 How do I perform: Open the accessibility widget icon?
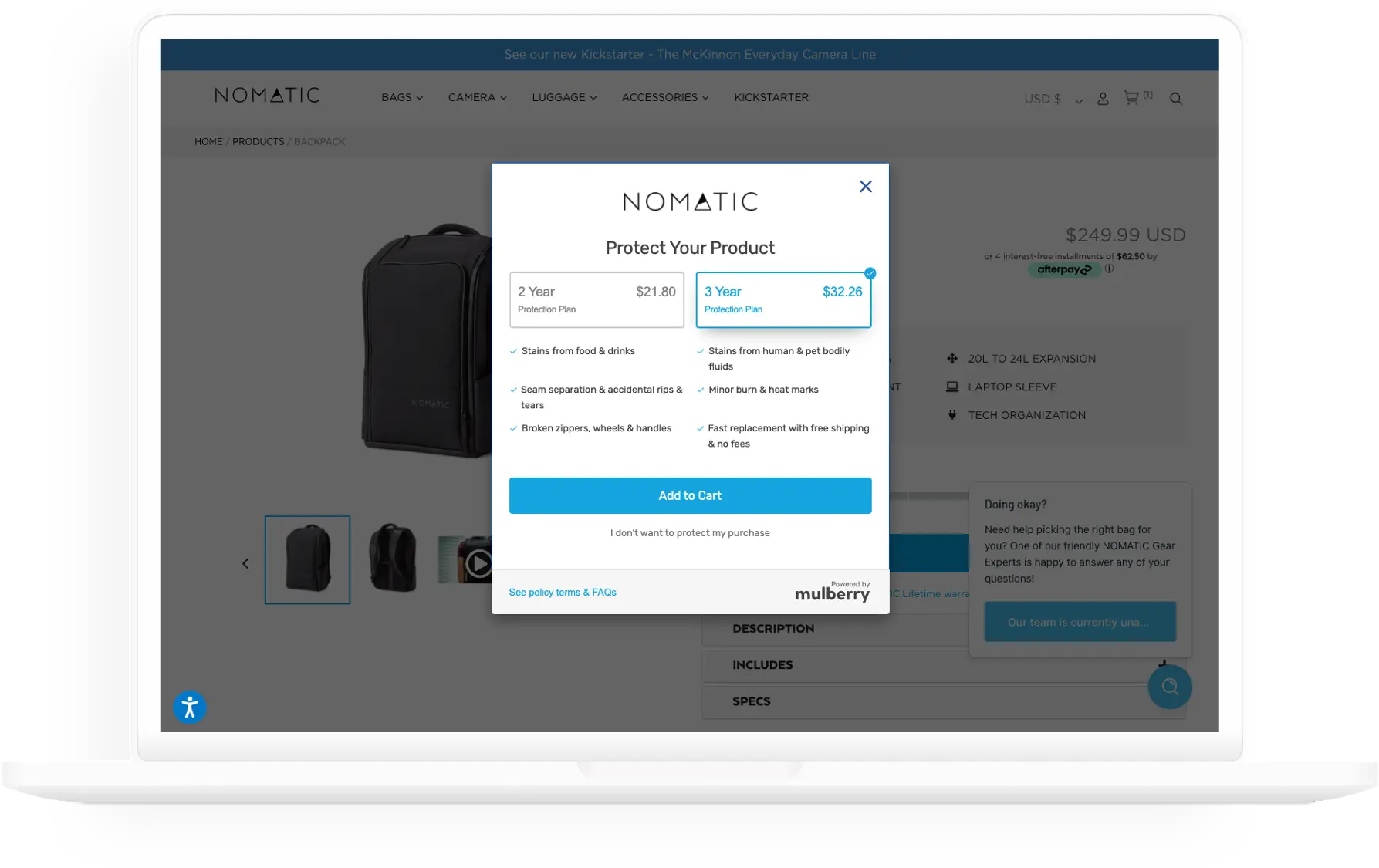click(190, 707)
